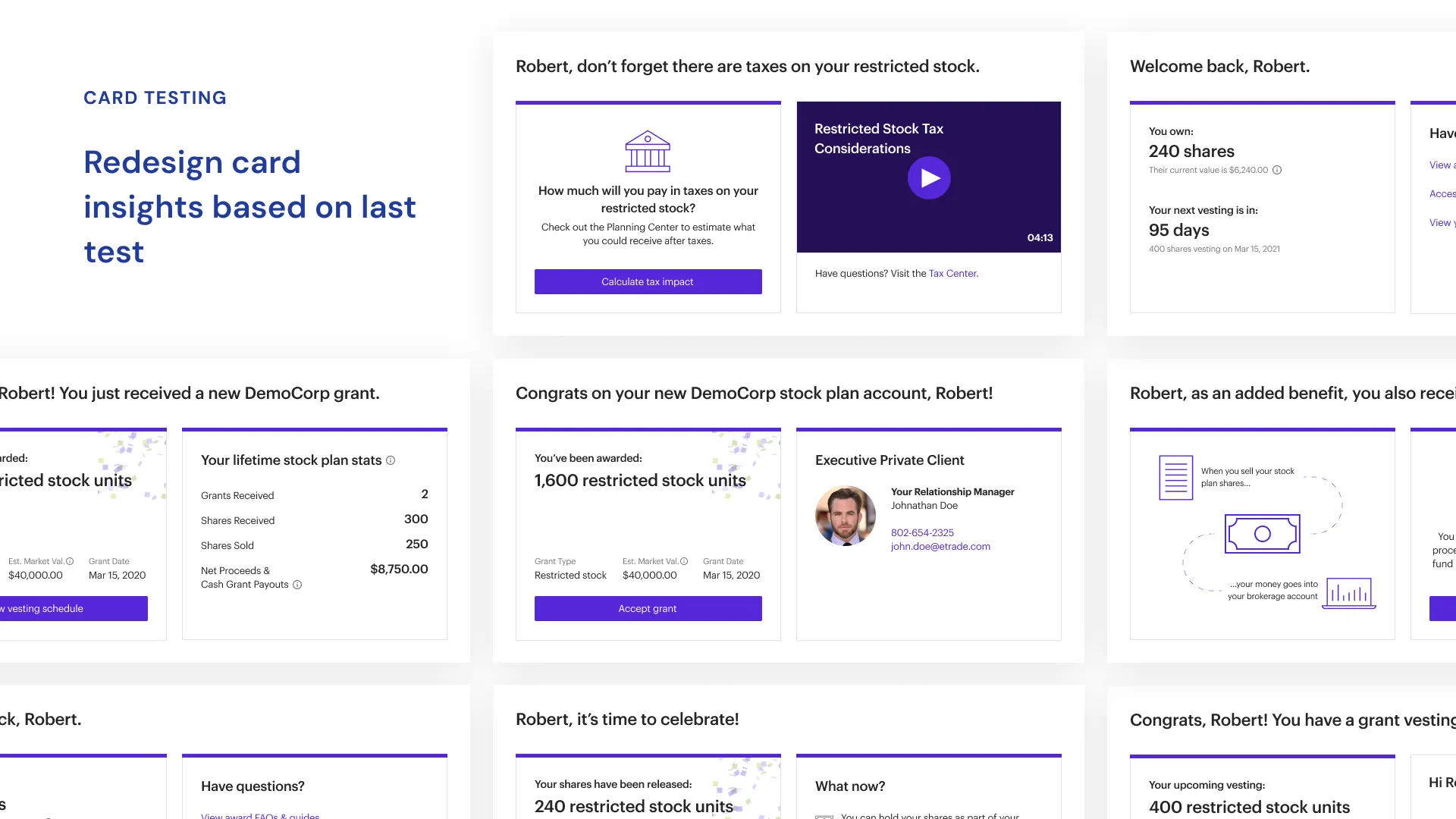This screenshot has width=1456, height=819.
Task: Click info icon beside Est. Market Val. in awarded card
Action: 684,562
